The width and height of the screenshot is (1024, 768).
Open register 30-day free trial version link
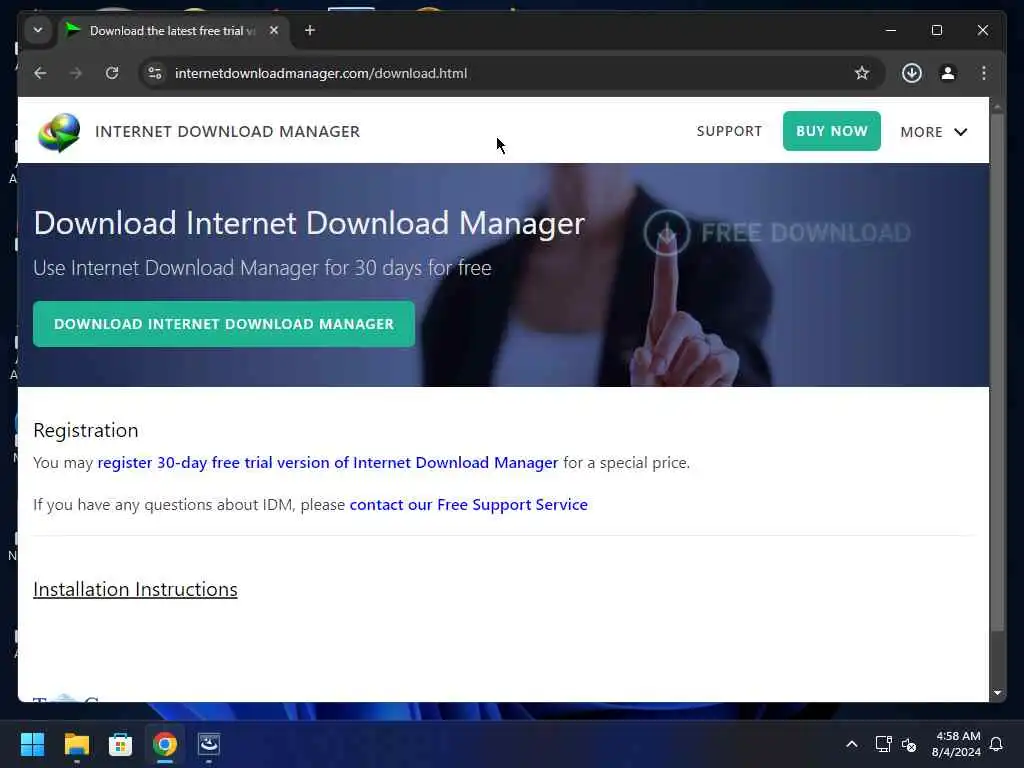(328, 462)
